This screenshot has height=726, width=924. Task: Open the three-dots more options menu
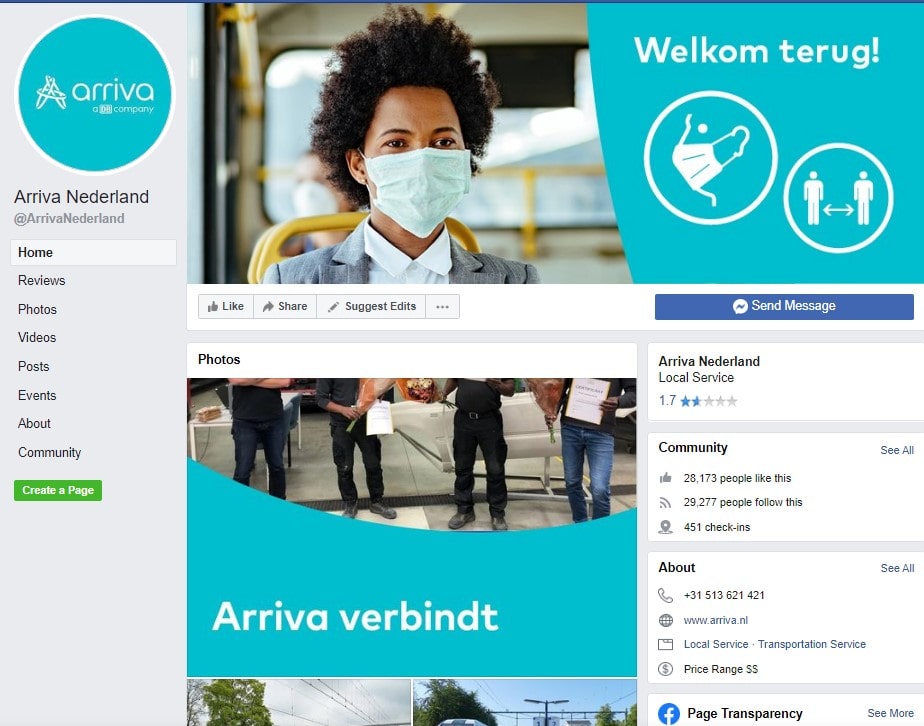[x=443, y=306]
